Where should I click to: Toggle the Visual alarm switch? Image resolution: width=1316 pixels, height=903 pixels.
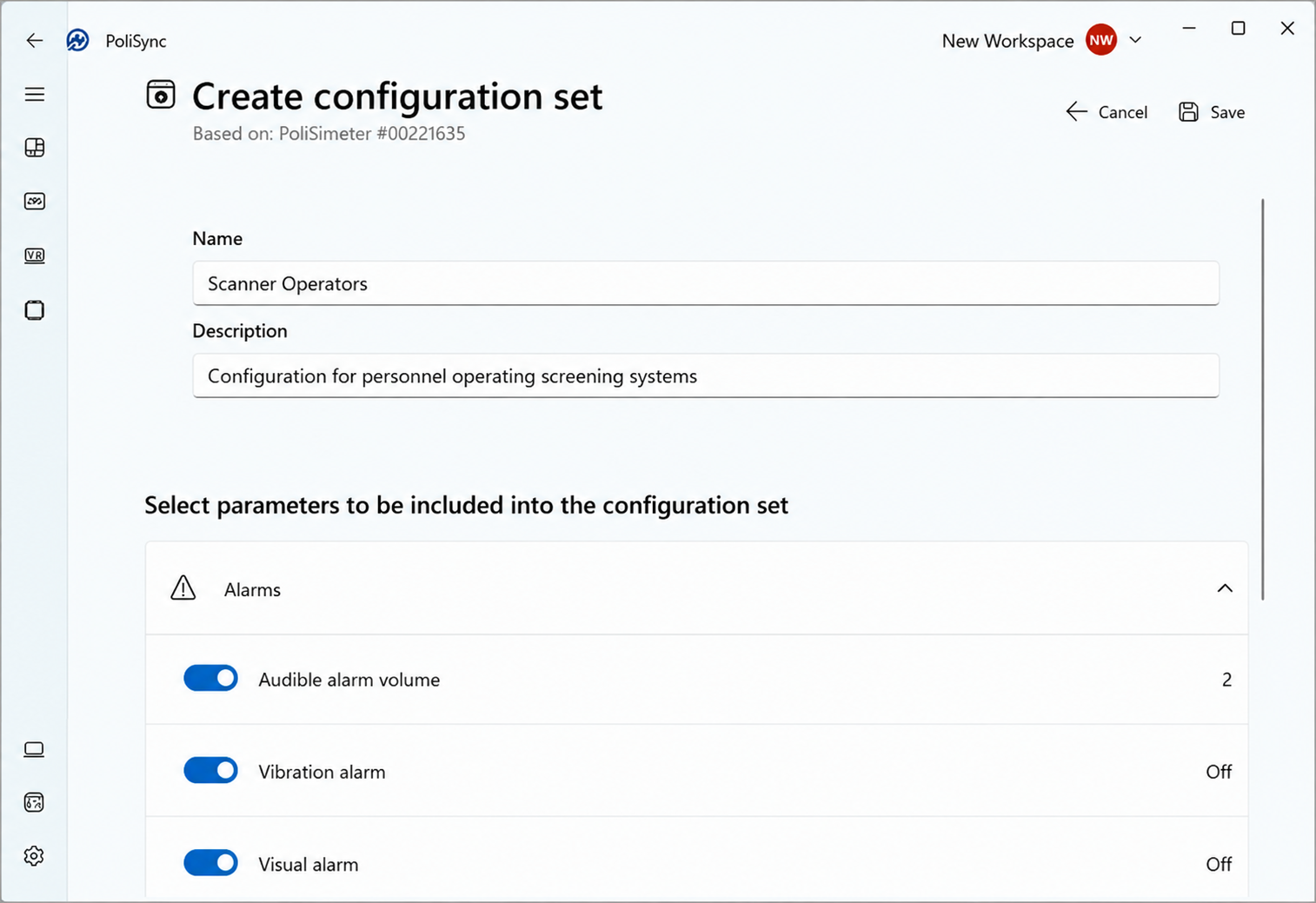(210, 863)
